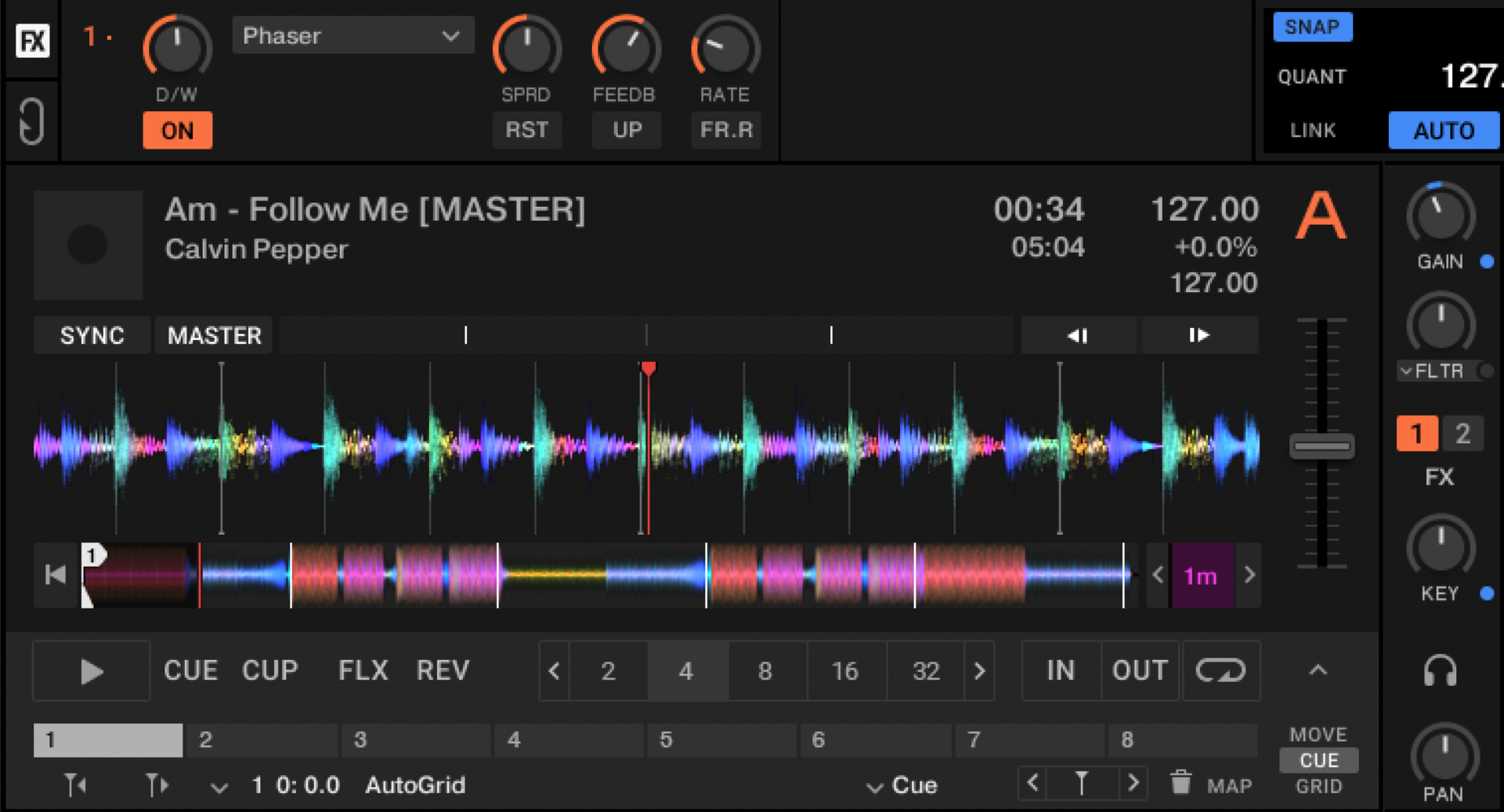
Task: Click the headphone cue icon
Action: tap(1441, 671)
